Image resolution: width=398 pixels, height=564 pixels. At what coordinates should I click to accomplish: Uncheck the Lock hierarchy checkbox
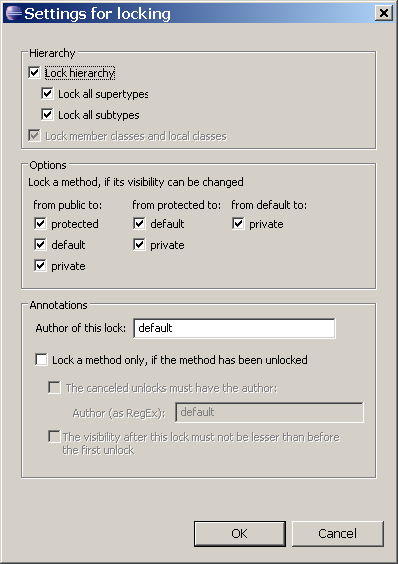[x=34, y=73]
